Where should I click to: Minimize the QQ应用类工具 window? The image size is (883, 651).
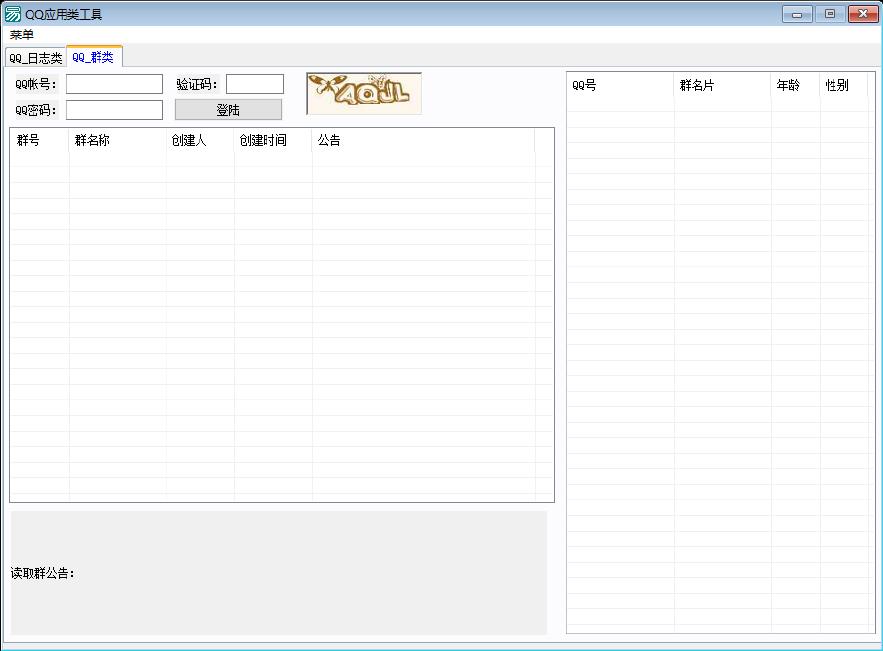pos(797,14)
